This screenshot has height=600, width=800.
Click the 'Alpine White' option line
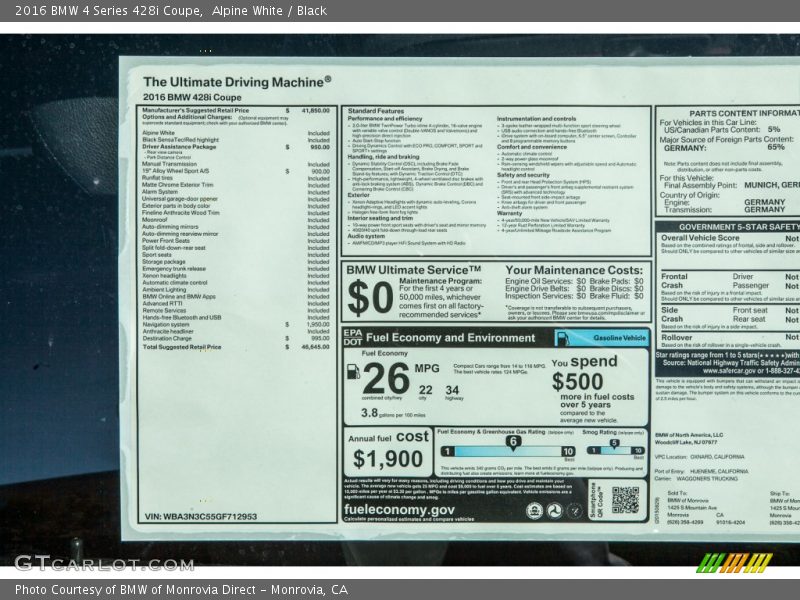158,133
